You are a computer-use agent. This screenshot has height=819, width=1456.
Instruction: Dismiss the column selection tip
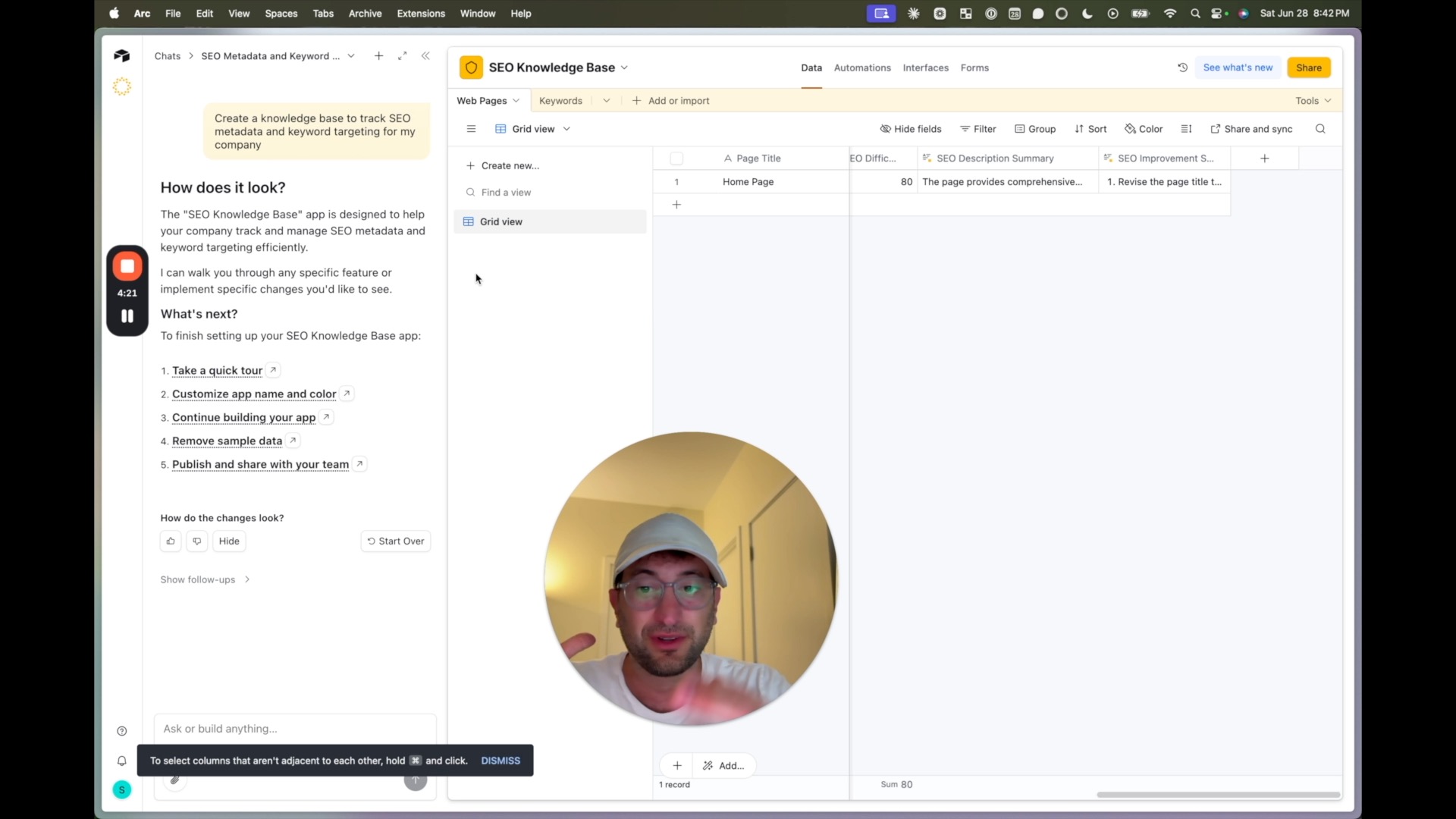(x=500, y=761)
